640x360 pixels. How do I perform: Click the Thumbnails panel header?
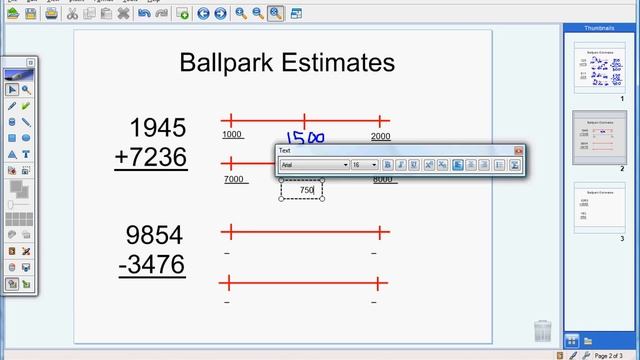click(599, 28)
